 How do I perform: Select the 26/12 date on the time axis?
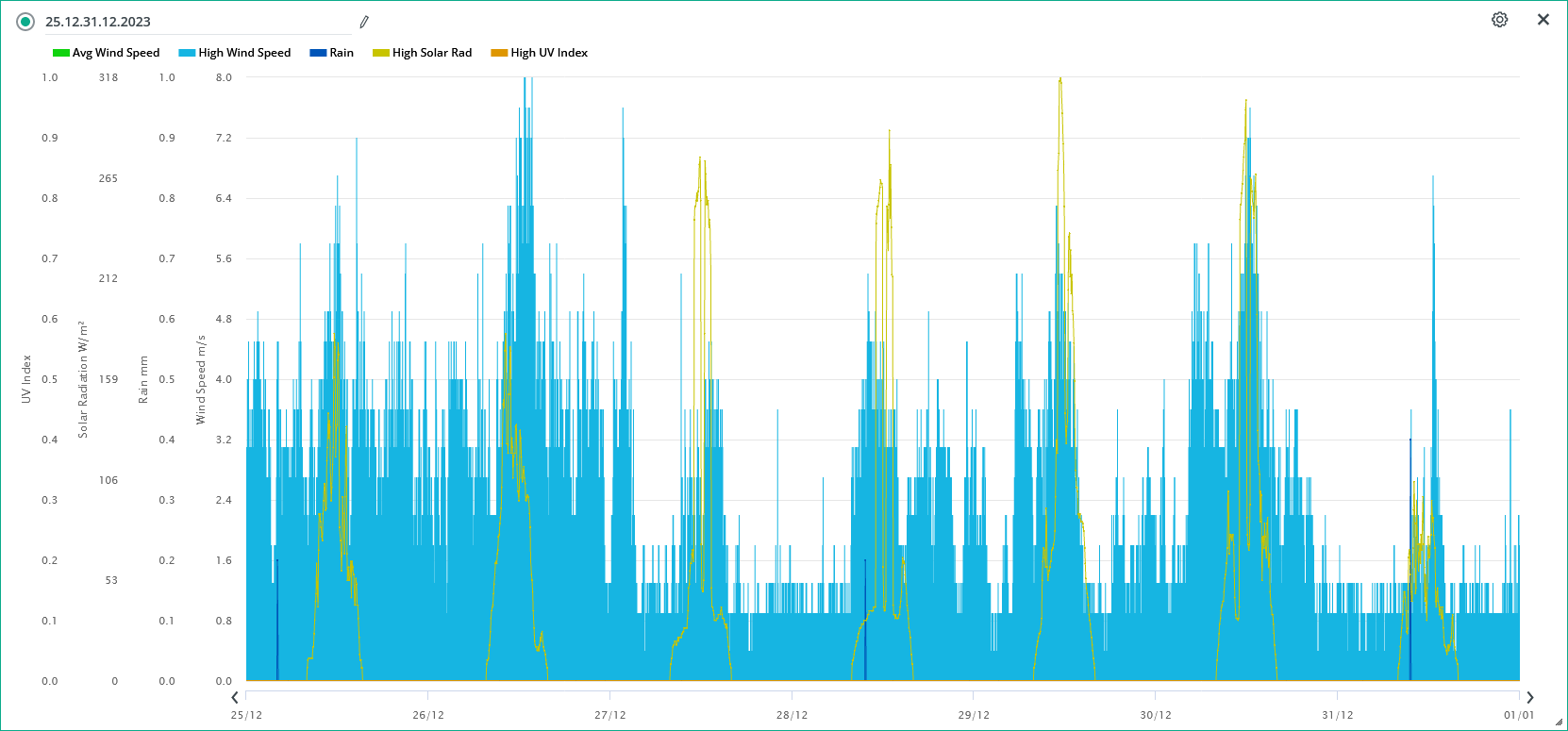point(428,715)
